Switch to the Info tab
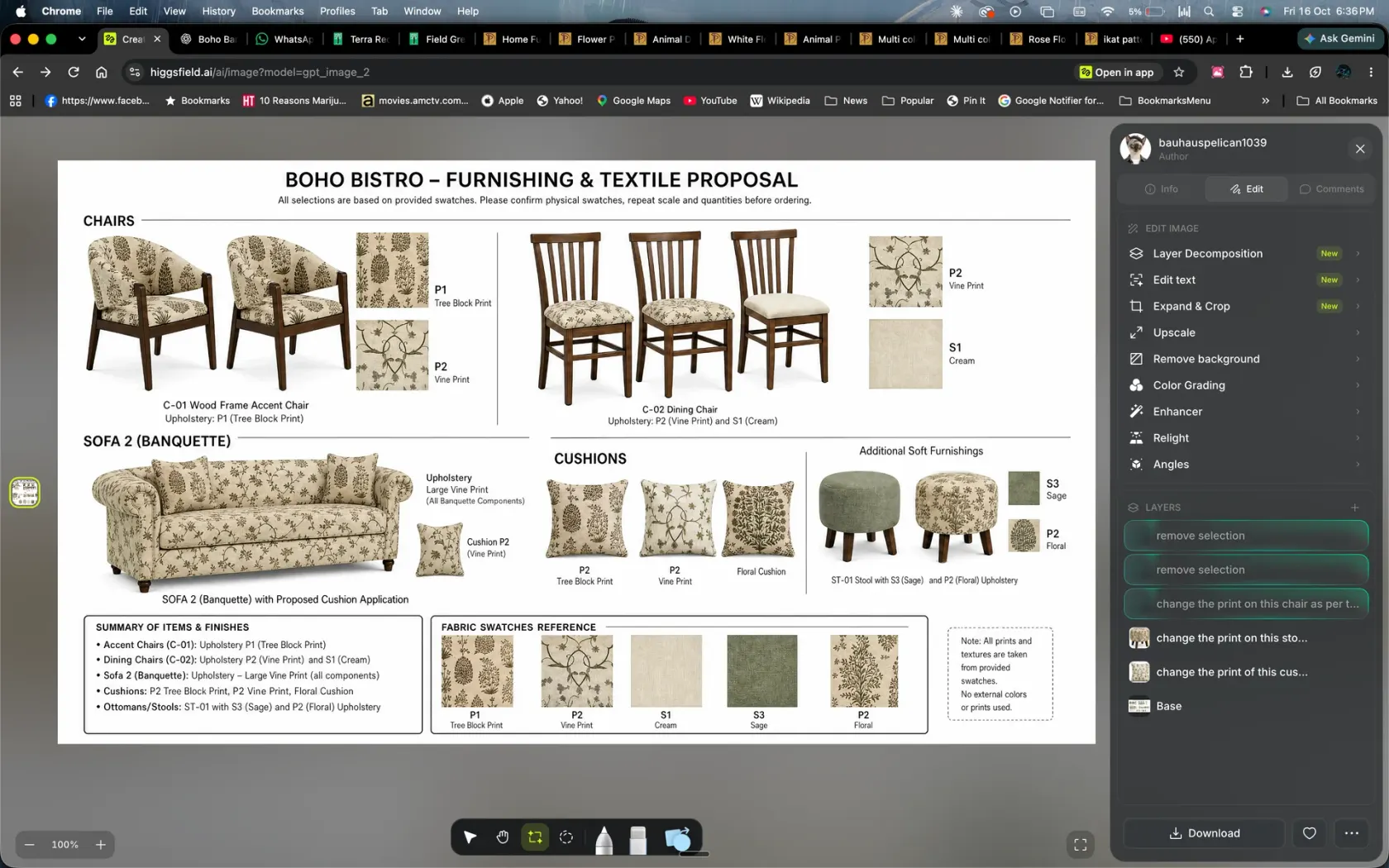The width and height of the screenshot is (1389, 868). pos(1161,189)
